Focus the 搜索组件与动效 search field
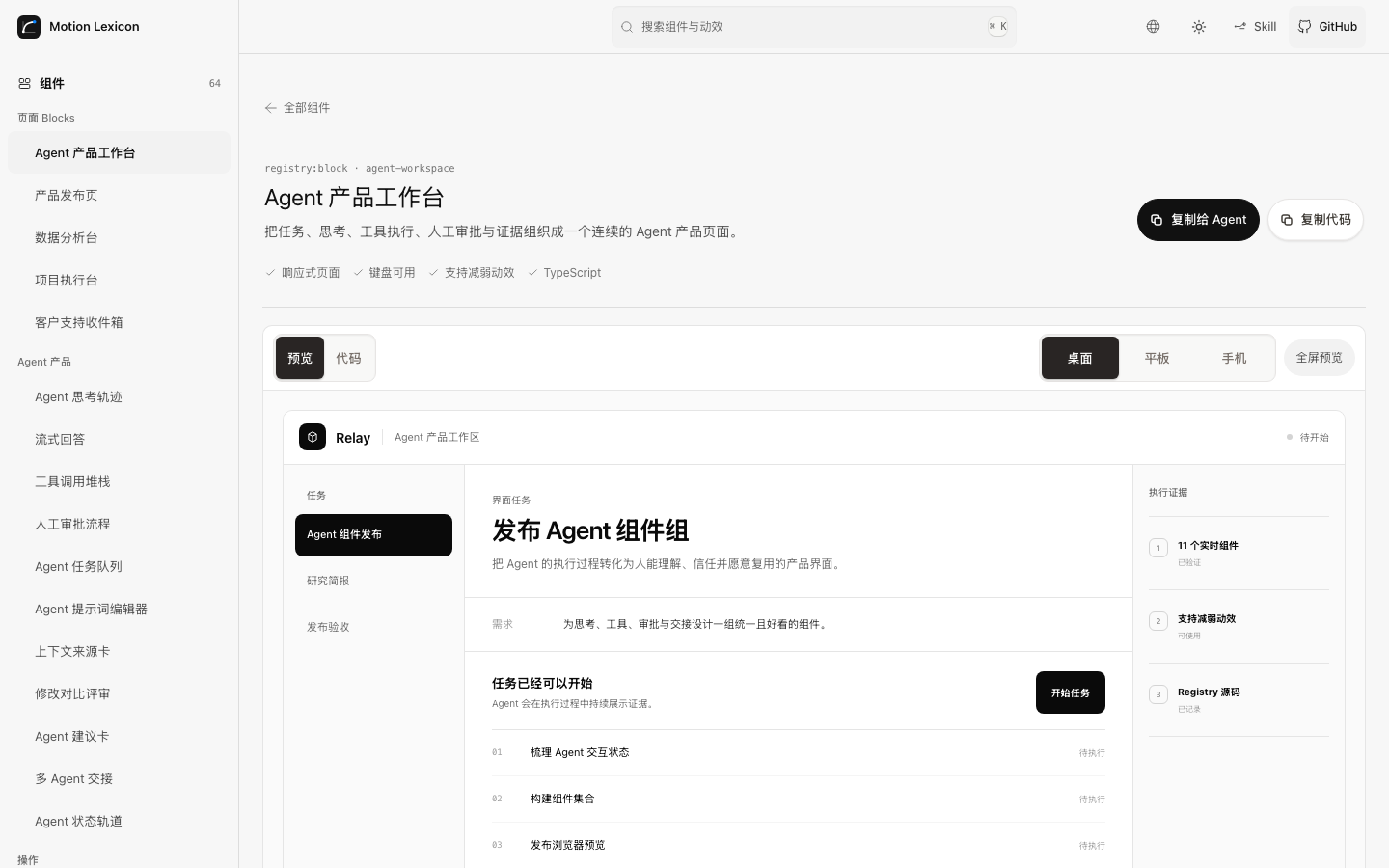The image size is (1389, 868). click(x=814, y=27)
